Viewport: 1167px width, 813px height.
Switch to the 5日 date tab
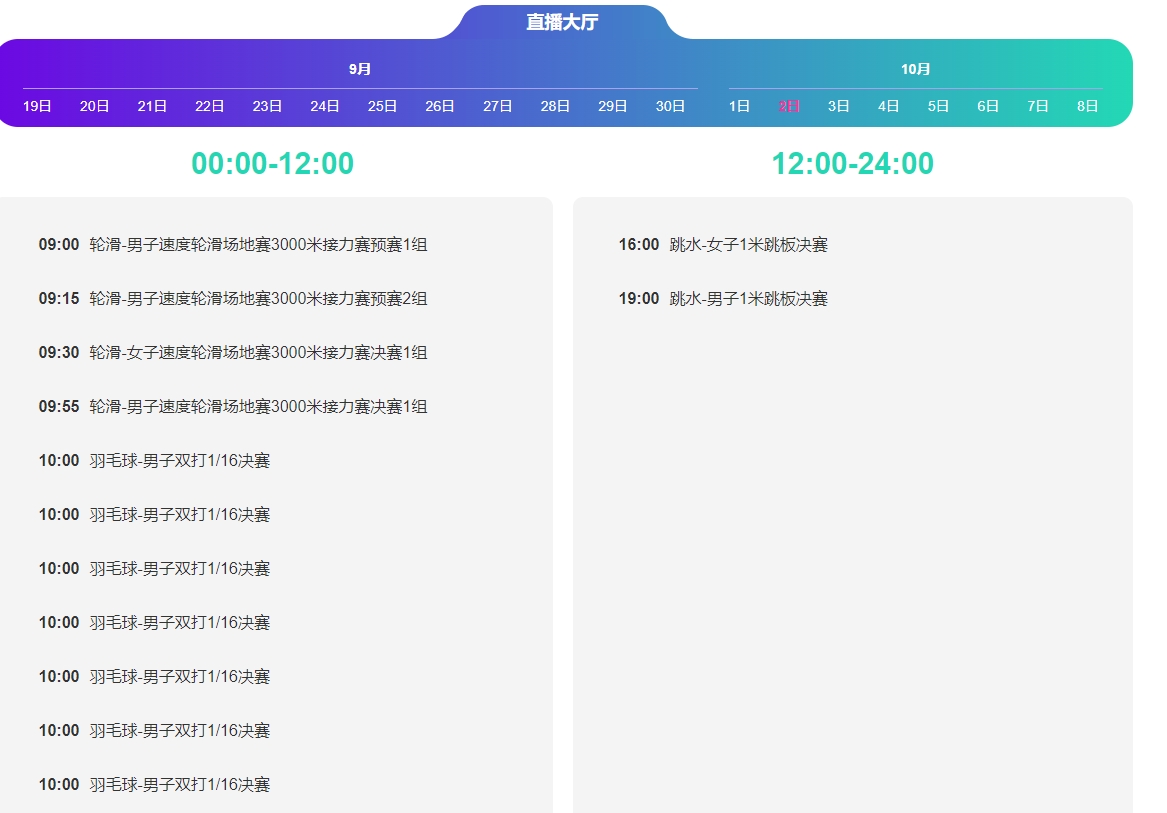(x=938, y=106)
